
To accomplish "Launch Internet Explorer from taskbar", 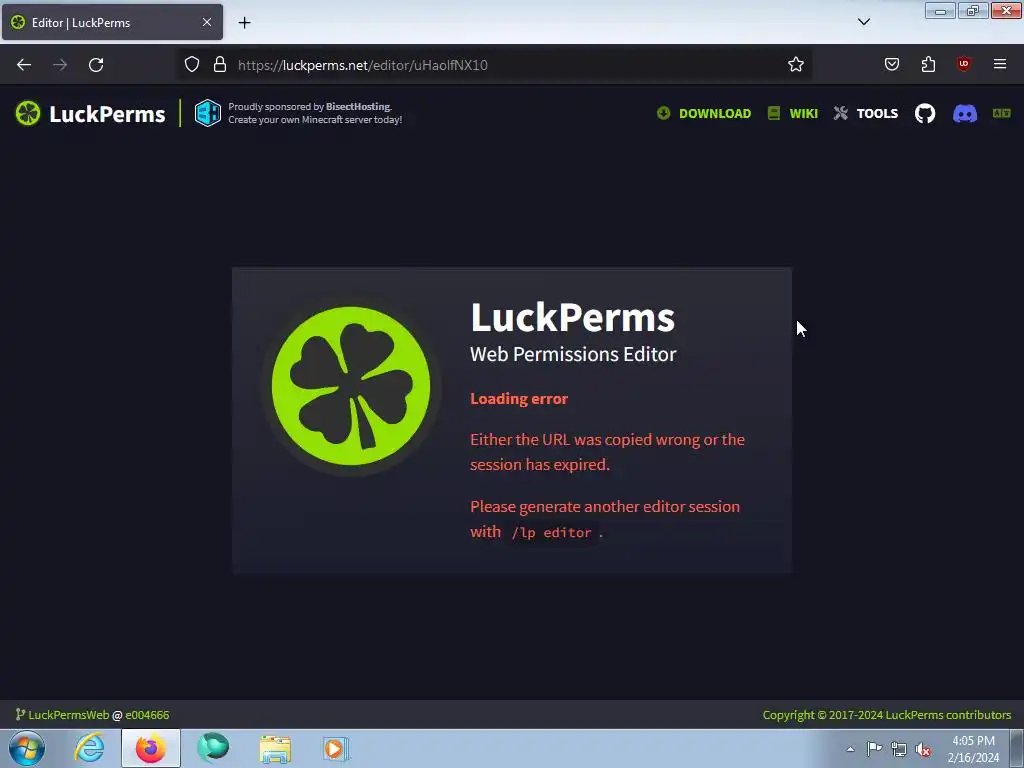I will (89, 748).
